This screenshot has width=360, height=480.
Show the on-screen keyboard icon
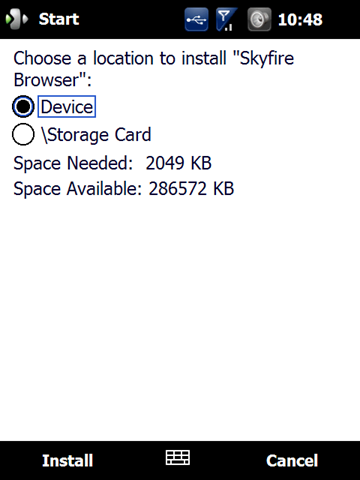tap(178, 457)
